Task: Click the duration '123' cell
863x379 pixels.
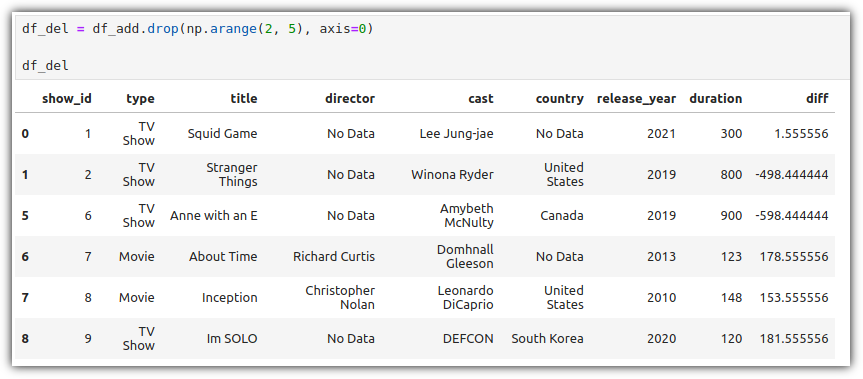Action: click(731, 257)
